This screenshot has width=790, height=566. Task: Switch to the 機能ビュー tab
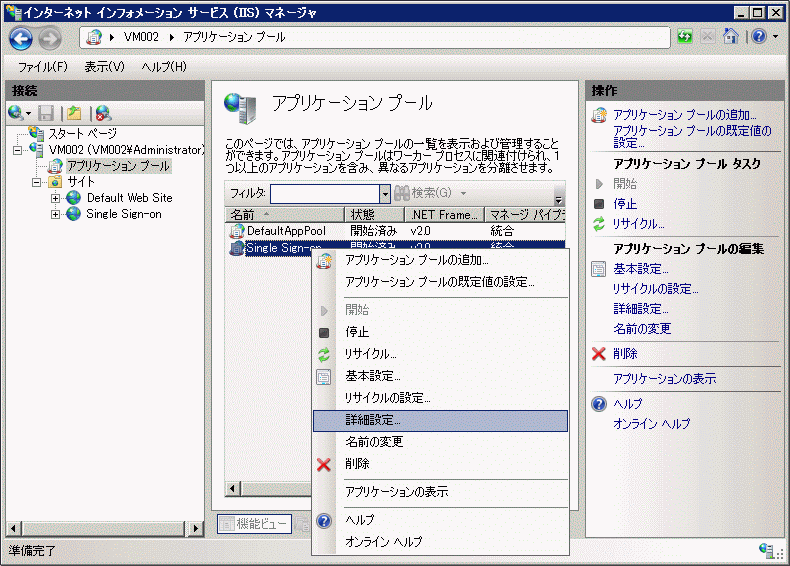pyautogui.click(x=255, y=524)
